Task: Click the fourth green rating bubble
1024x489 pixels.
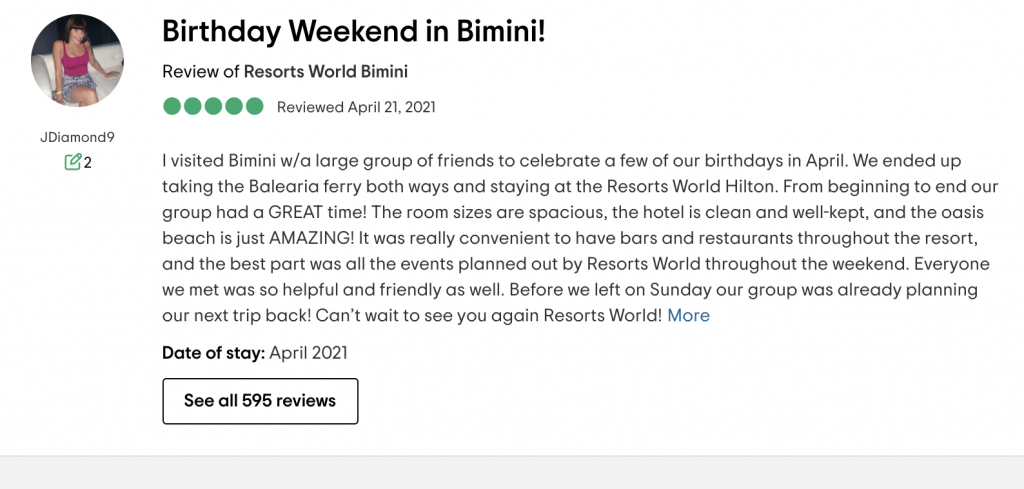Action: pos(234,106)
